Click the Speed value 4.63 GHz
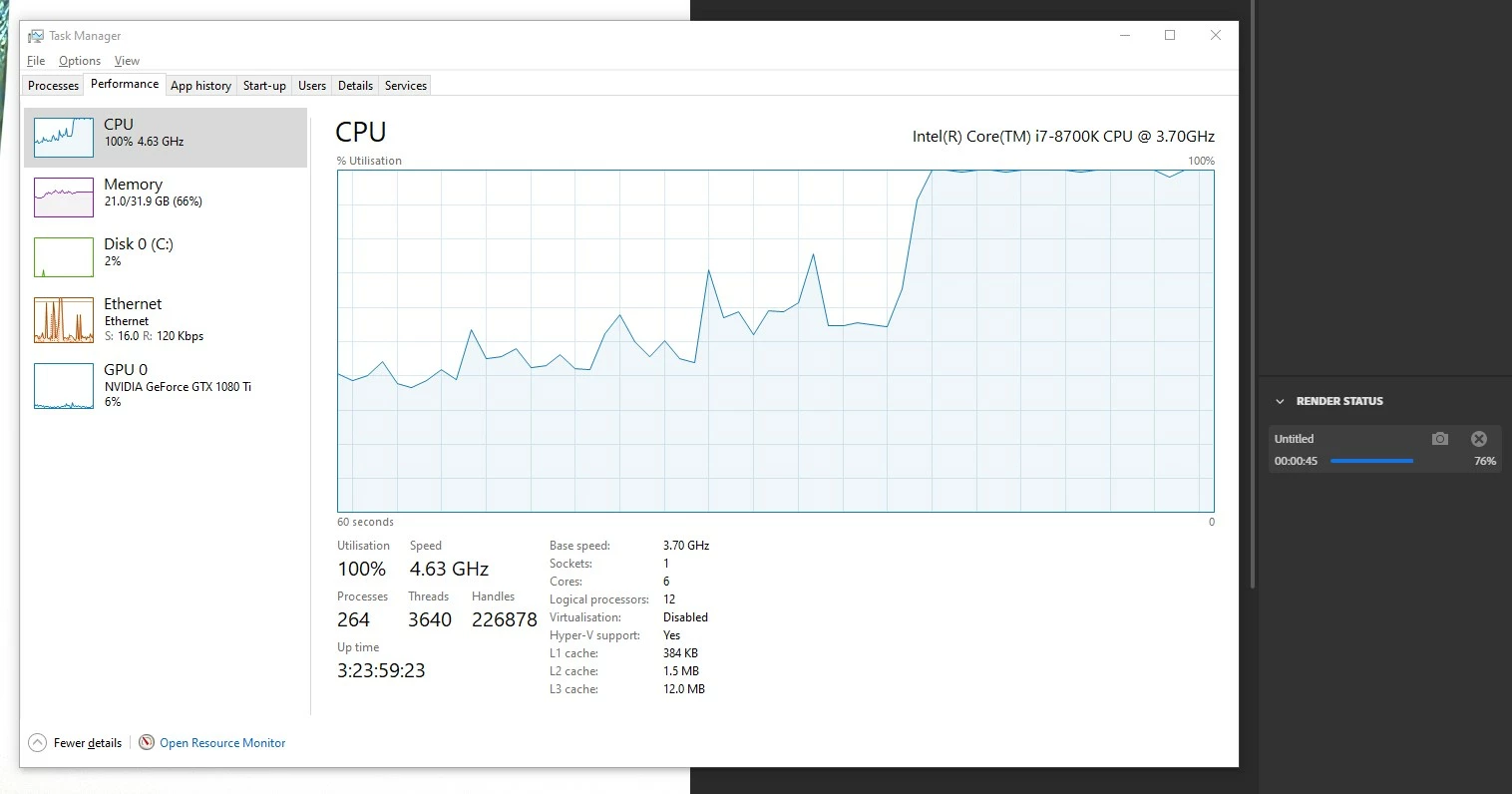This screenshot has width=1512, height=794. pos(449,569)
